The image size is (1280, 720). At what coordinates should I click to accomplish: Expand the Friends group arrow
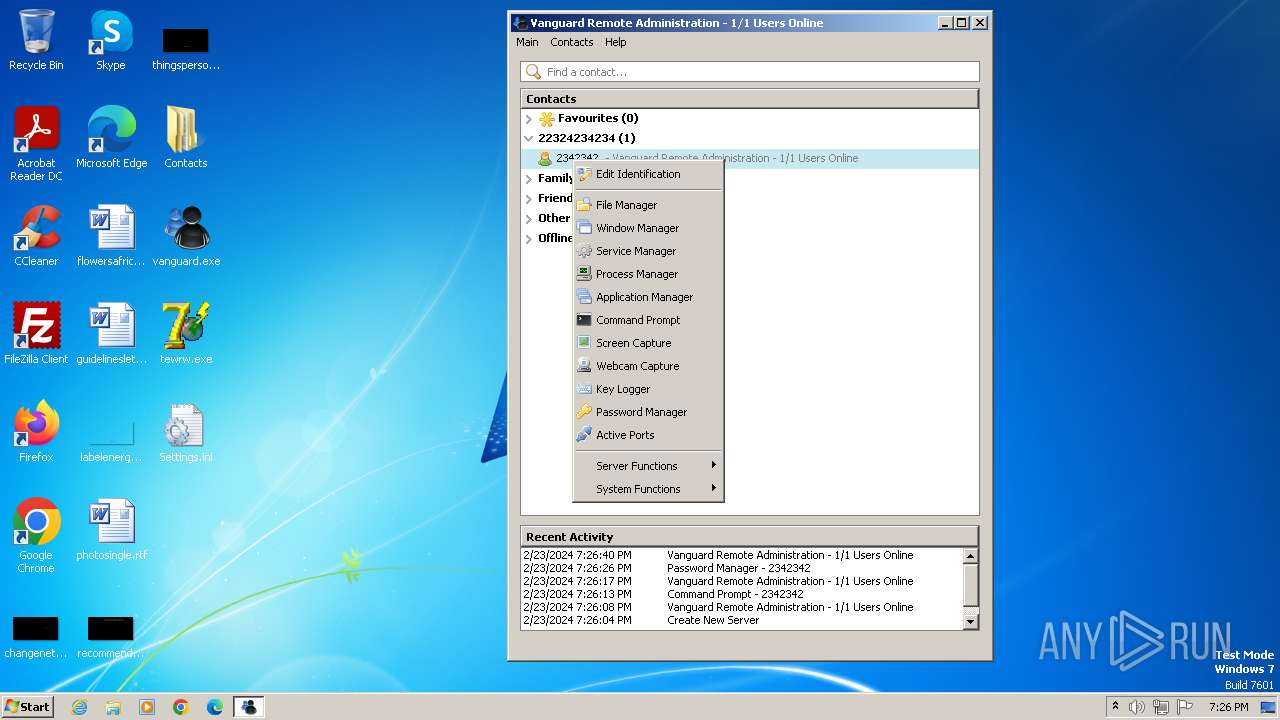pyautogui.click(x=529, y=198)
